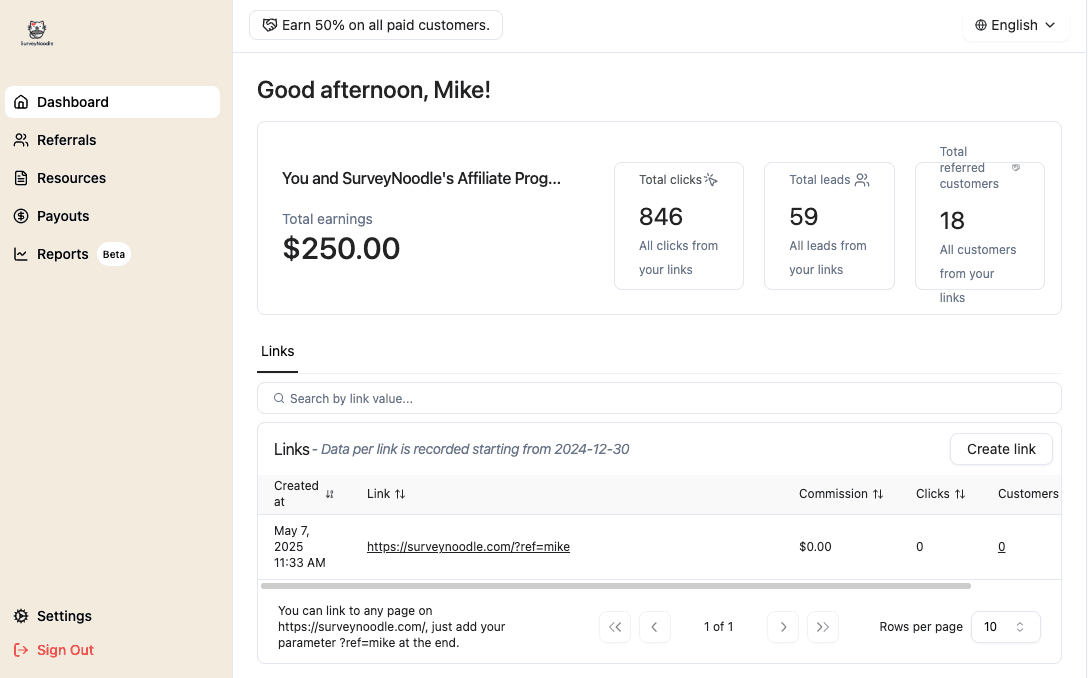1088x678 pixels.
Task: Click the May 7, 2025 created date
Action: (300, 547)
